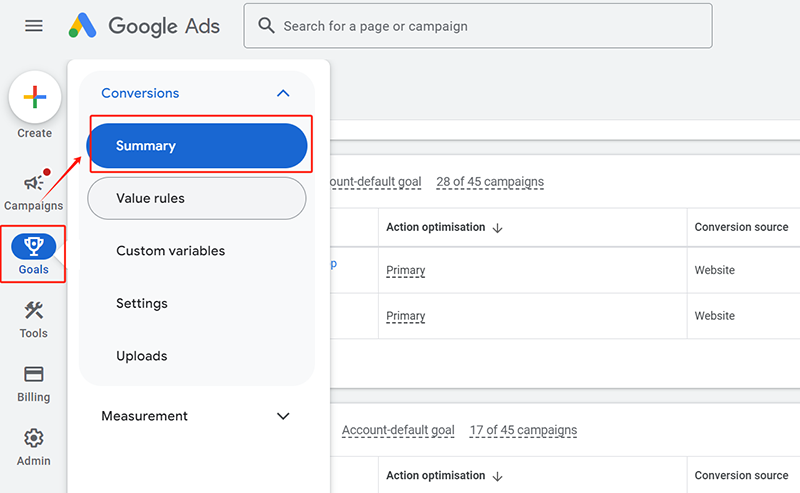This screenshot has width=800, height=493.
Task: Expand the Measurement section
Action: click(283, 416)
